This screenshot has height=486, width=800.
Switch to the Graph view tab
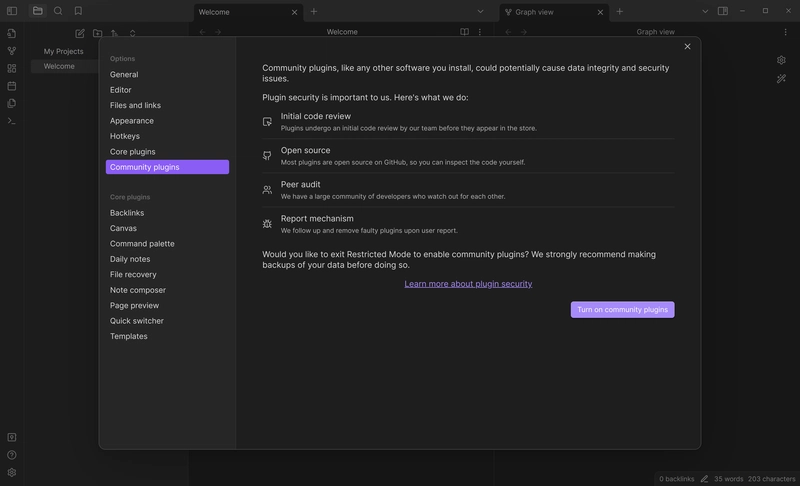pos(554,12)
